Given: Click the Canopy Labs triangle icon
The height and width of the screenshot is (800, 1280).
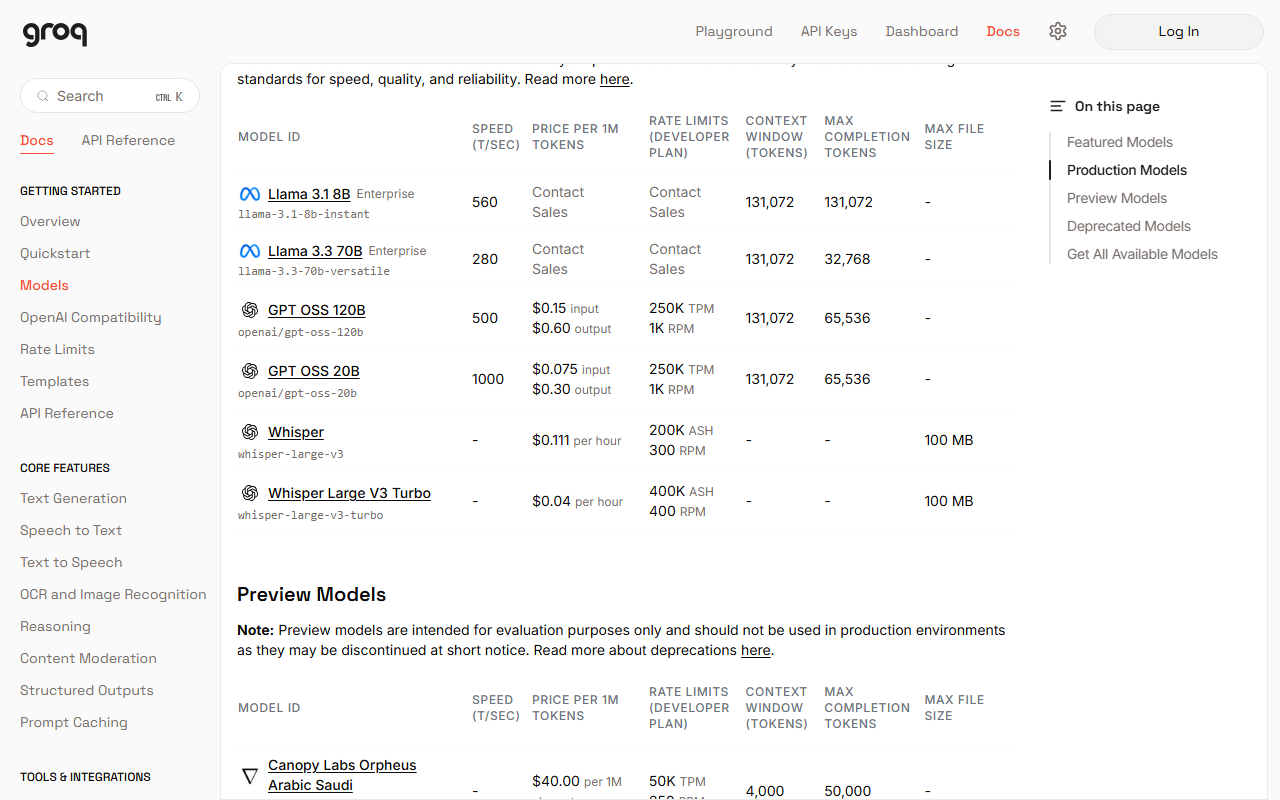Looking at the screenshot, I should 250,775.
